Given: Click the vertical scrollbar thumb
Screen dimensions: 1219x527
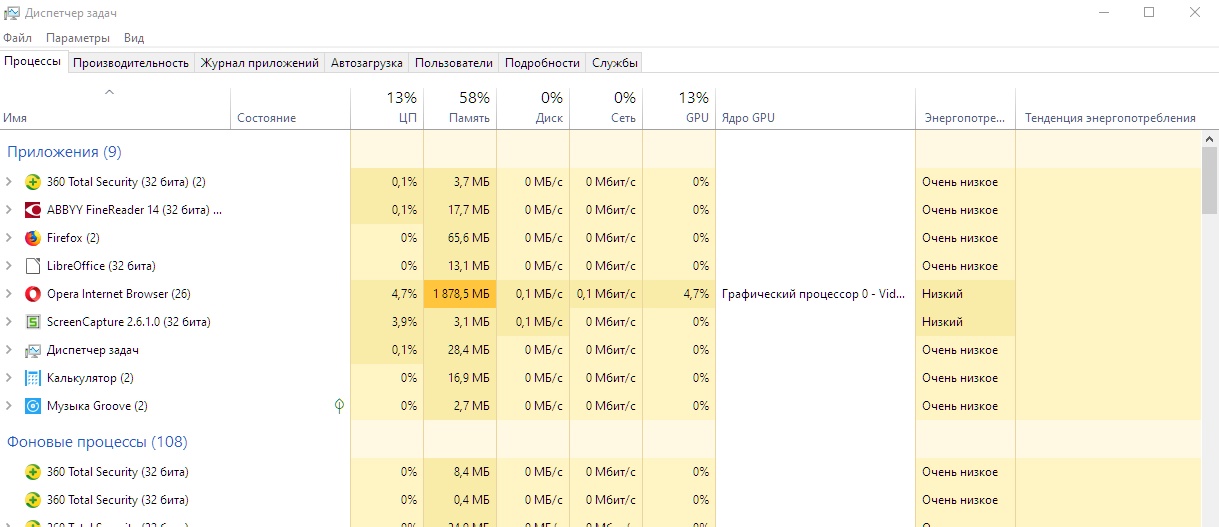Looking at the screenshot, I should click(x=1210, y=180).
